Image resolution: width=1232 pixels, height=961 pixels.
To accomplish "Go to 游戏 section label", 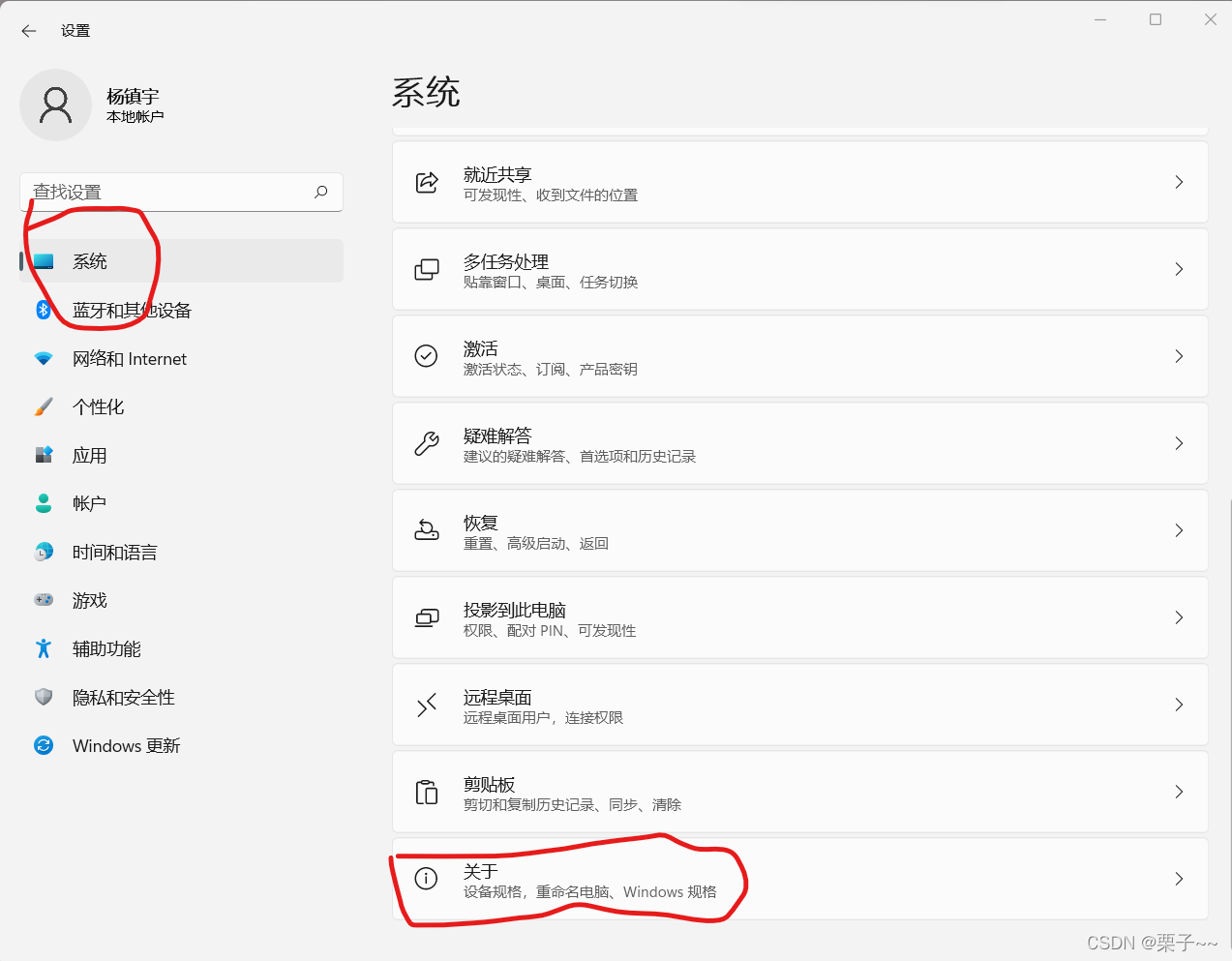I will point(90,600).
